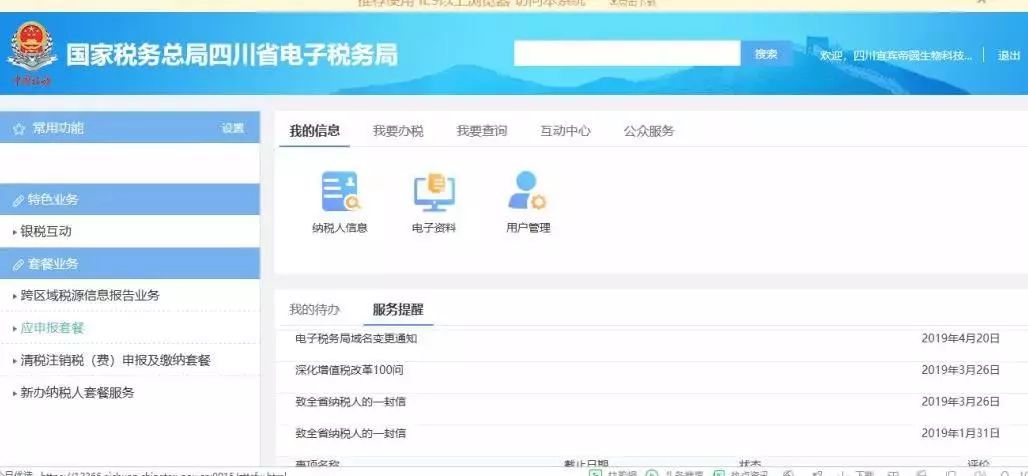
Task: Open 致全省纳税人的一封信 dated 2019年3月26日
Action: coord(350,401)
